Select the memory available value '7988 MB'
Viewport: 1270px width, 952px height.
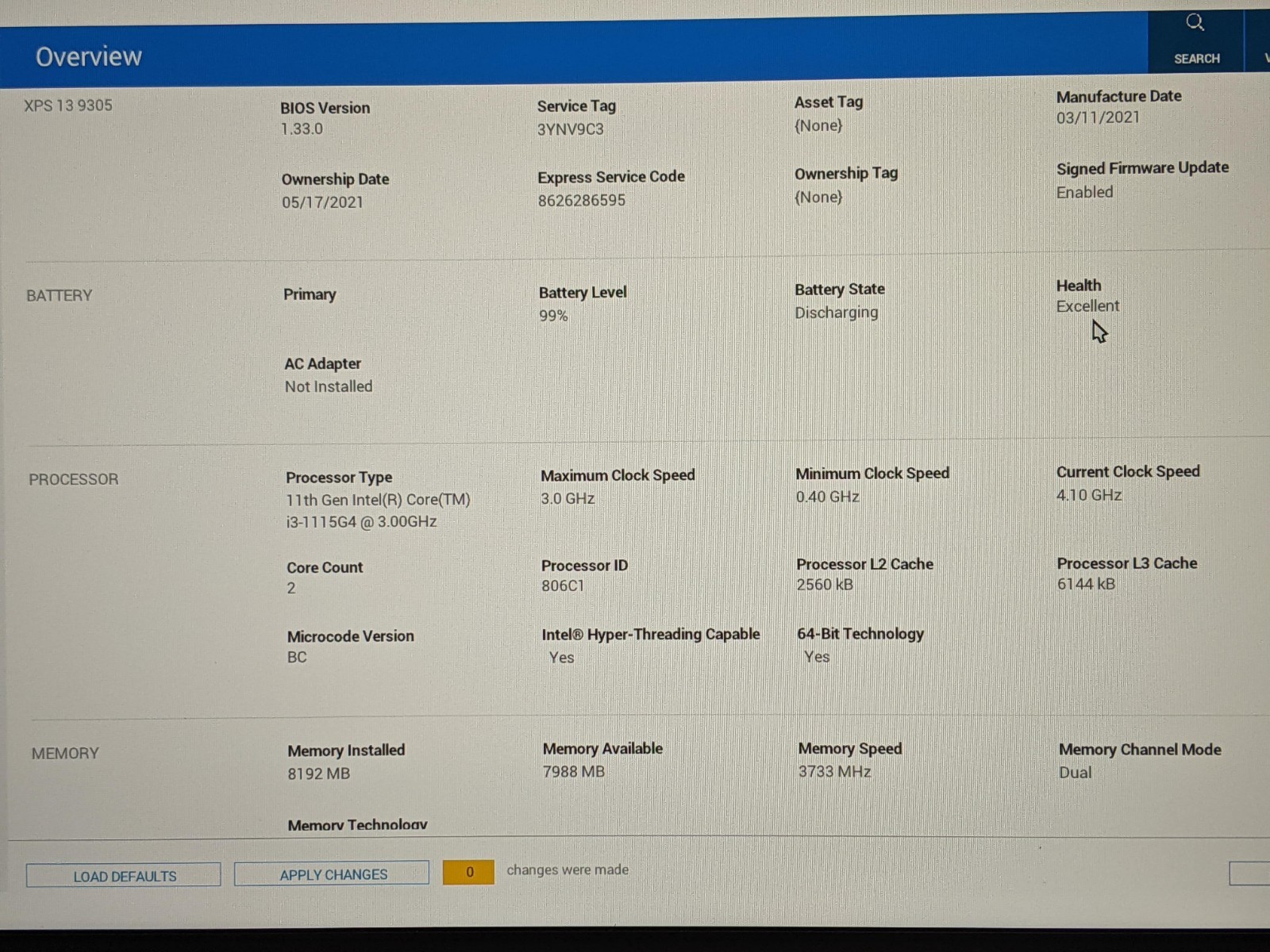574,772
